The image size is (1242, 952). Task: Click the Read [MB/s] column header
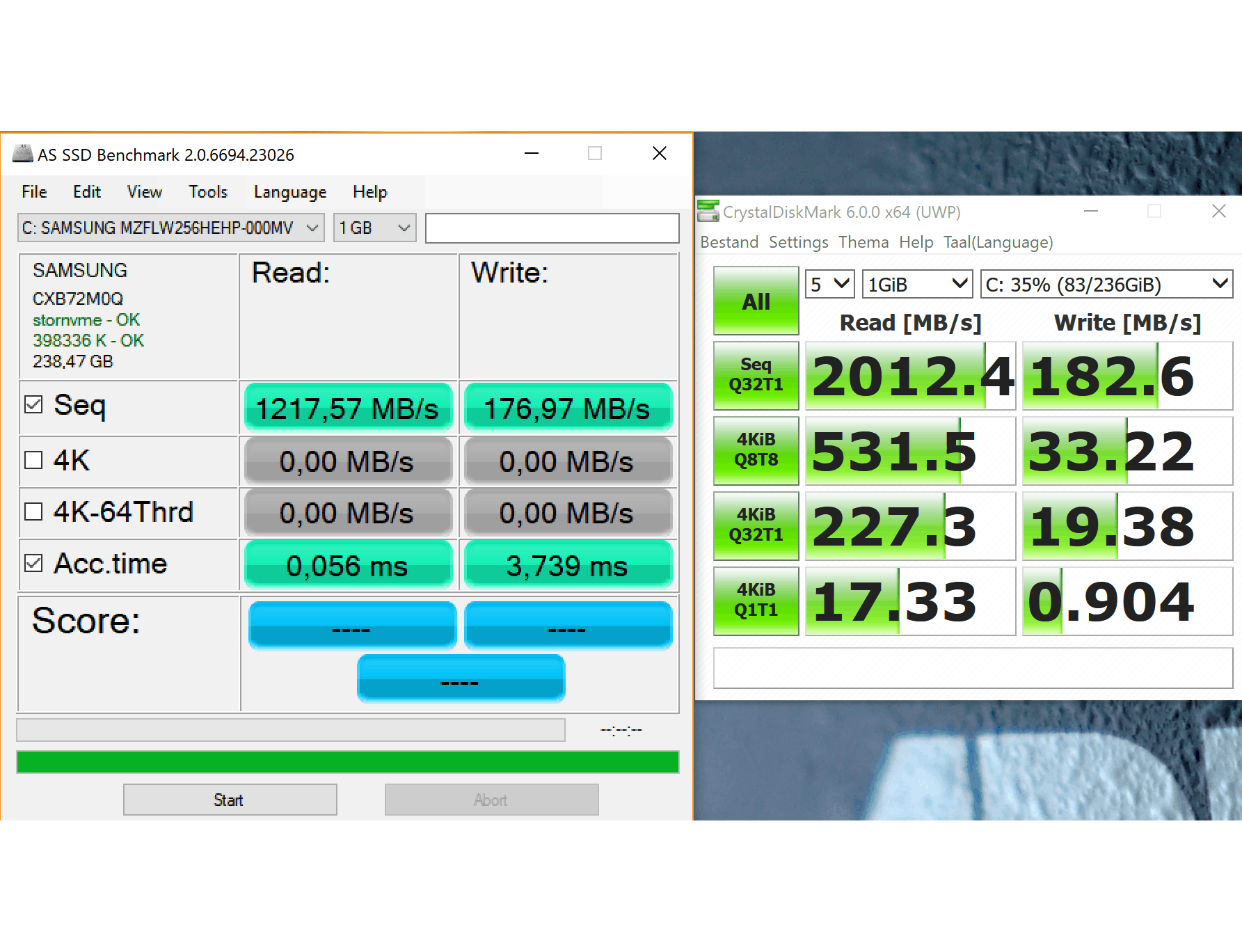[911, 323]
